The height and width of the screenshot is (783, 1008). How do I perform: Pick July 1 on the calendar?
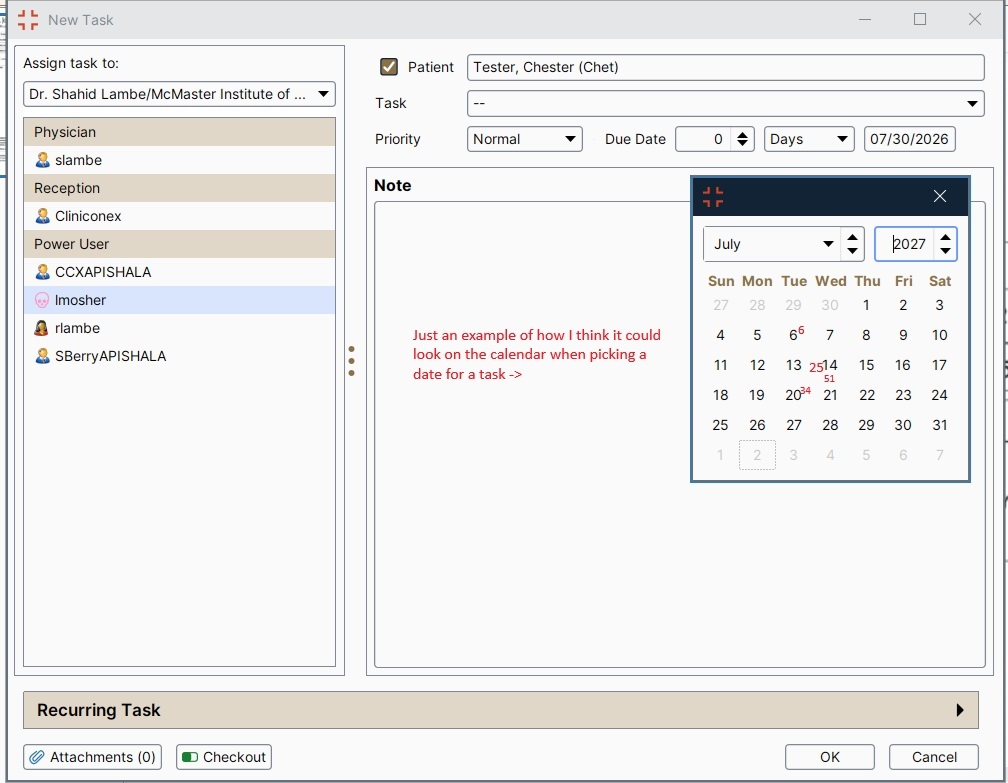(866, 305)
